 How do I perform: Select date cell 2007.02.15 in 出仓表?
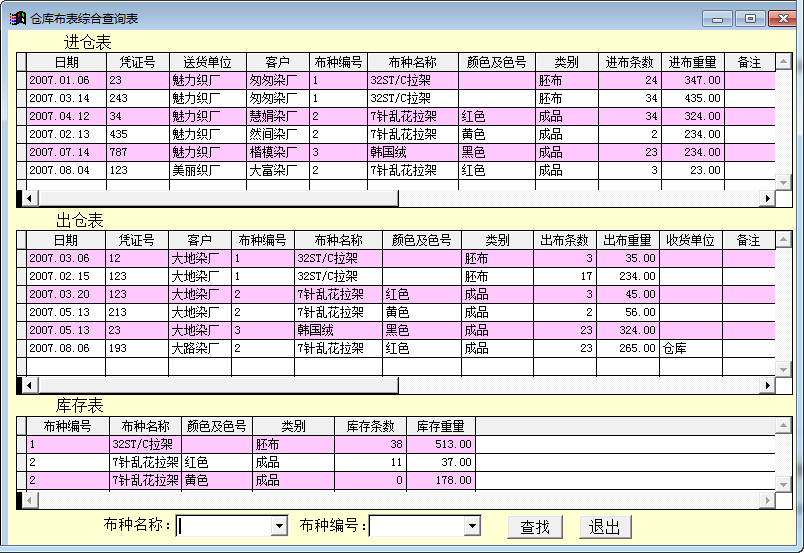(x=66, y=276)
